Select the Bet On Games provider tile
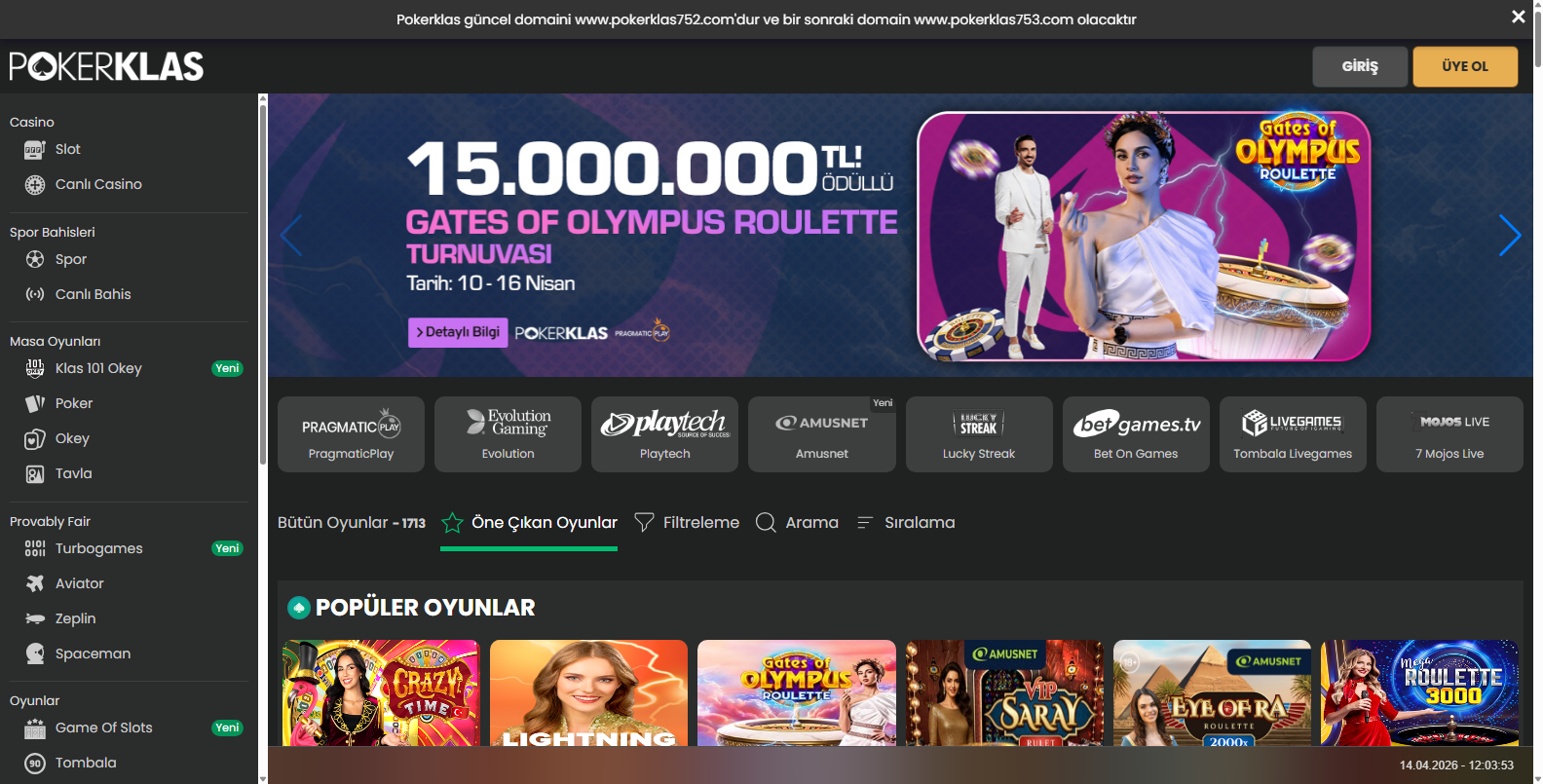Image resolution: width=1543 pixels, height=784 pixels. 1136,434
